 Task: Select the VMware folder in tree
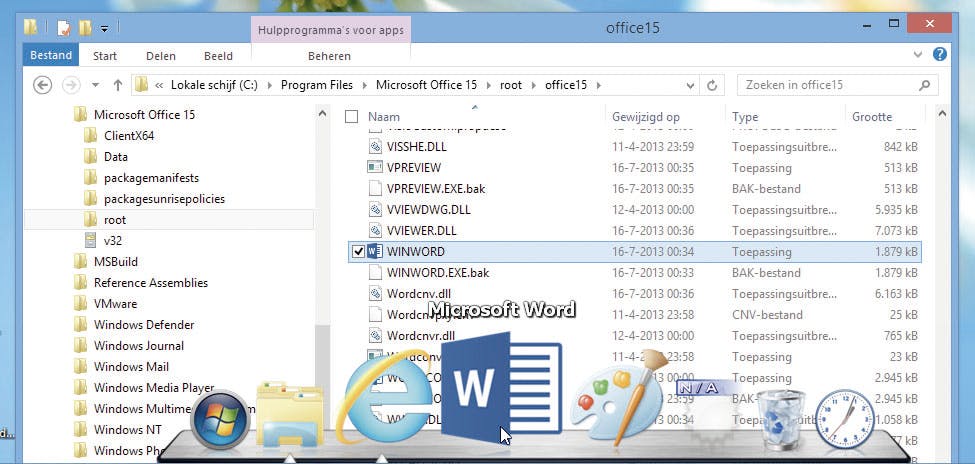pyautogui.click(x=115, y=304)
